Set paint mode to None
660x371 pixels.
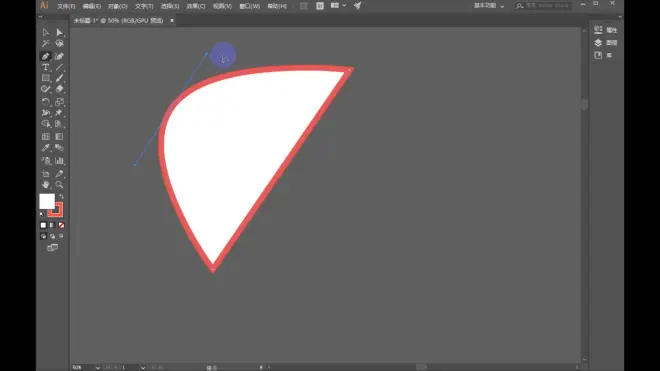[61, 225]
